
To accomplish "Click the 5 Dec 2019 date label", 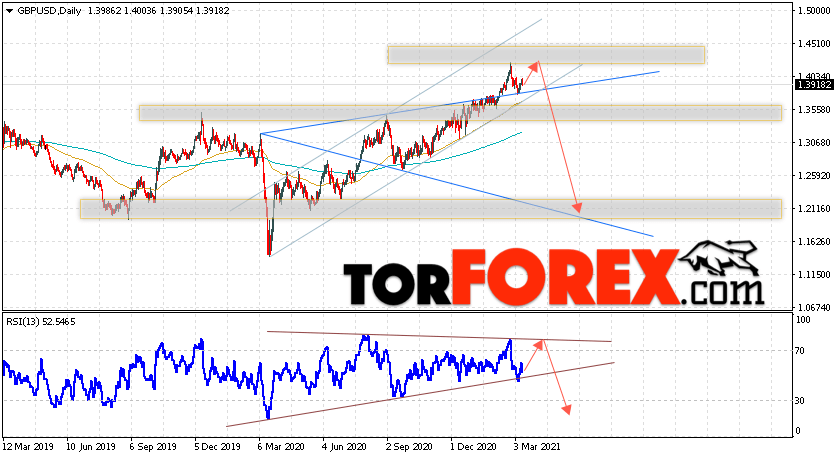I will point(218,447).
